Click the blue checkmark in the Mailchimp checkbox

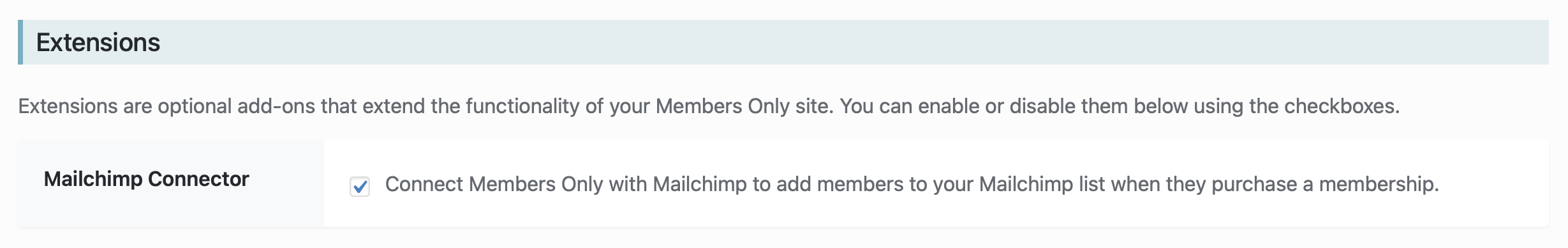360,187
